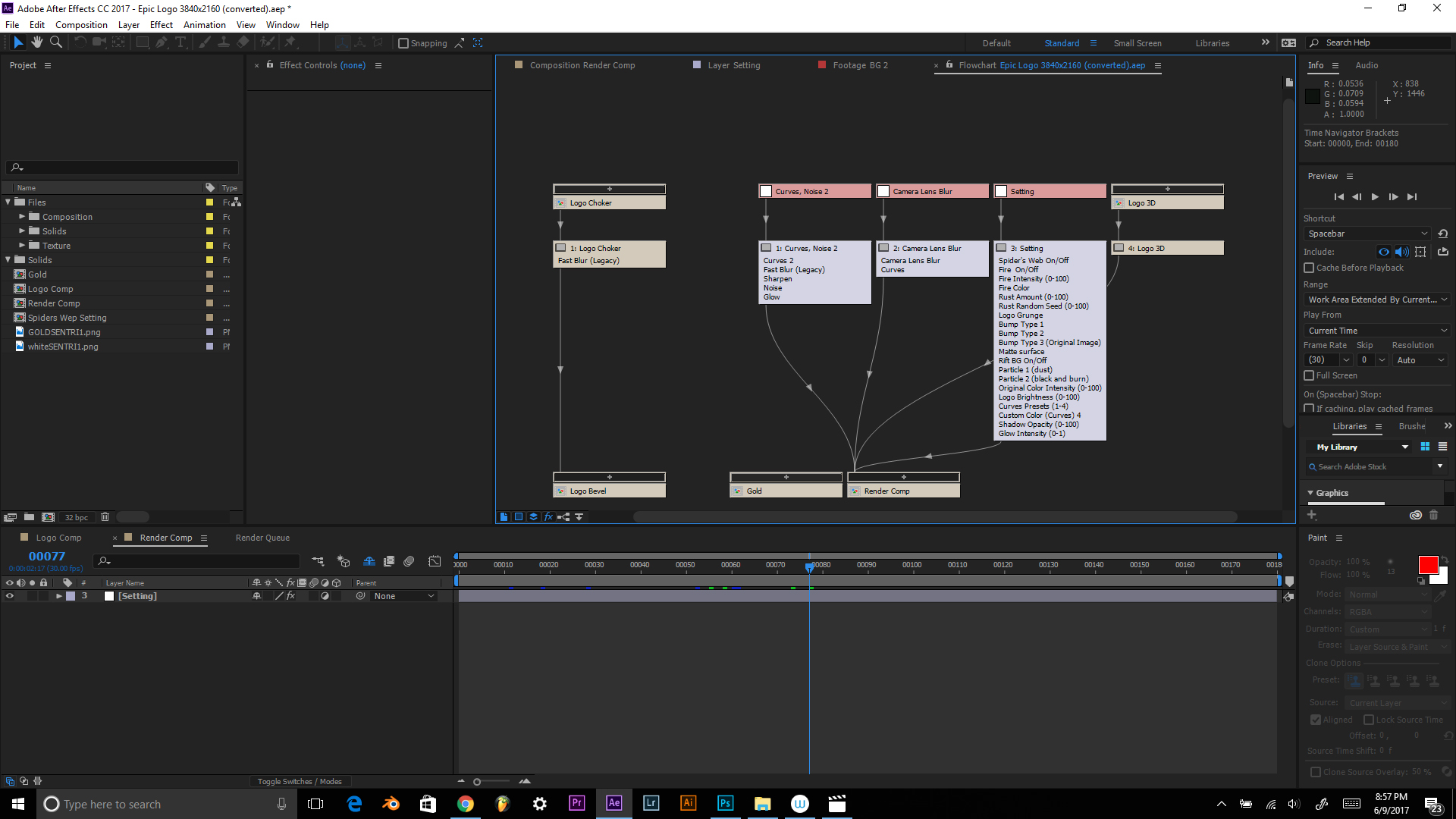Click the red color swatch in Paint panel
This screenshot has height=819, width=1456.
tap(1428, 565)
